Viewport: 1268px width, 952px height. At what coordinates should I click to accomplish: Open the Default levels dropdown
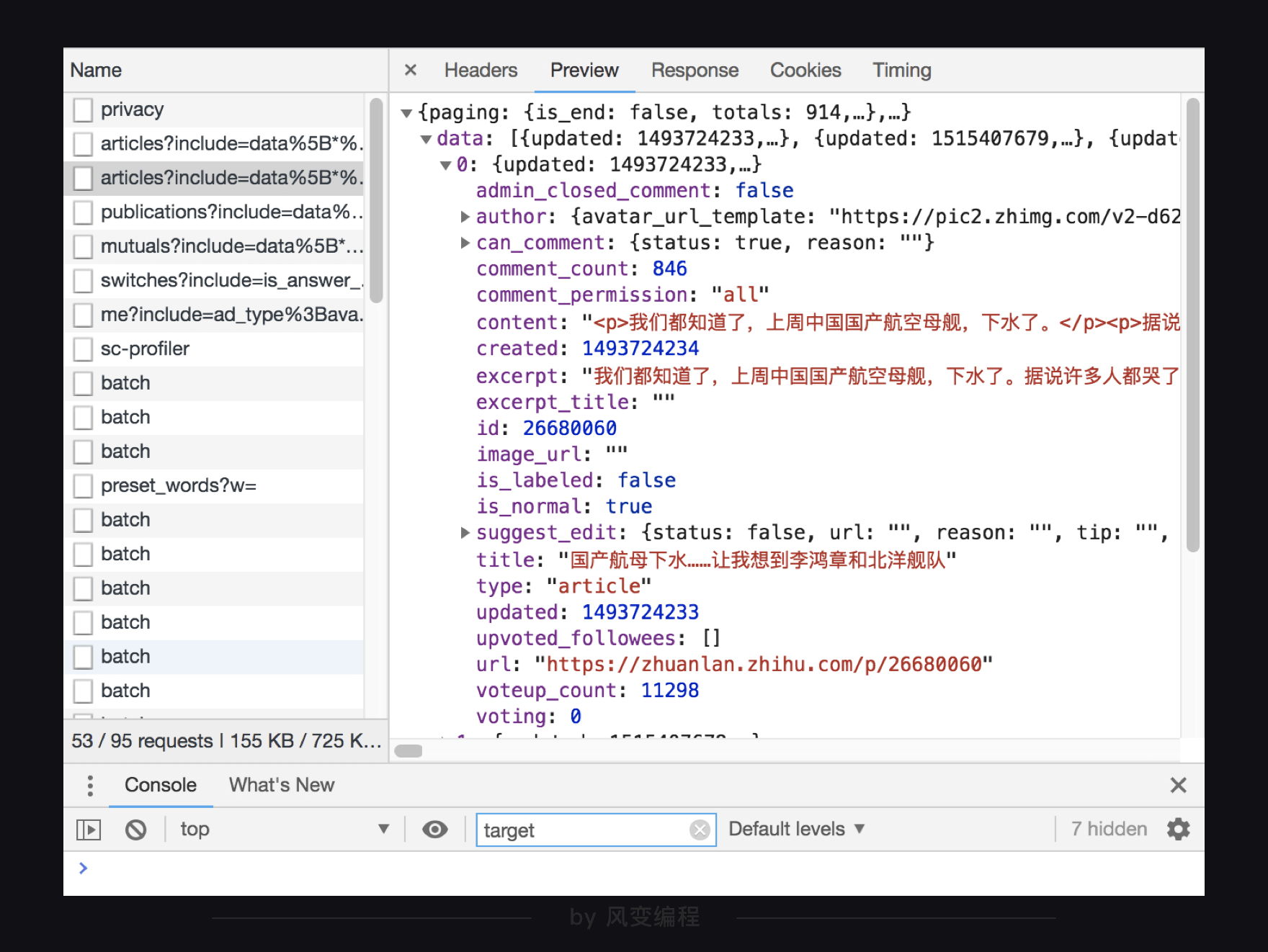pos(797,829)
